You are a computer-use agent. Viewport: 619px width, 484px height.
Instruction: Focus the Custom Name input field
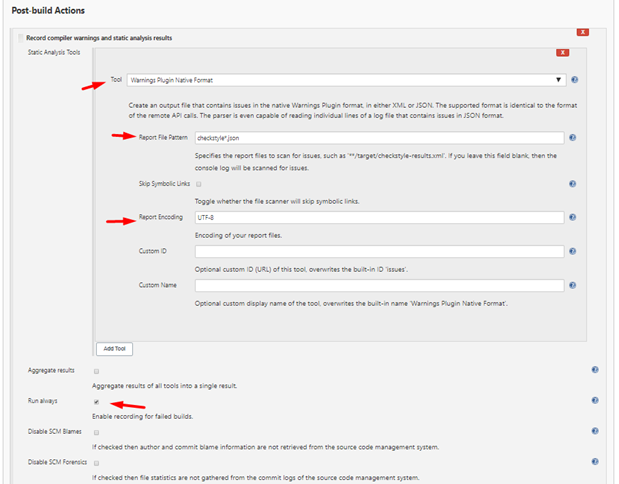point(379,285)
